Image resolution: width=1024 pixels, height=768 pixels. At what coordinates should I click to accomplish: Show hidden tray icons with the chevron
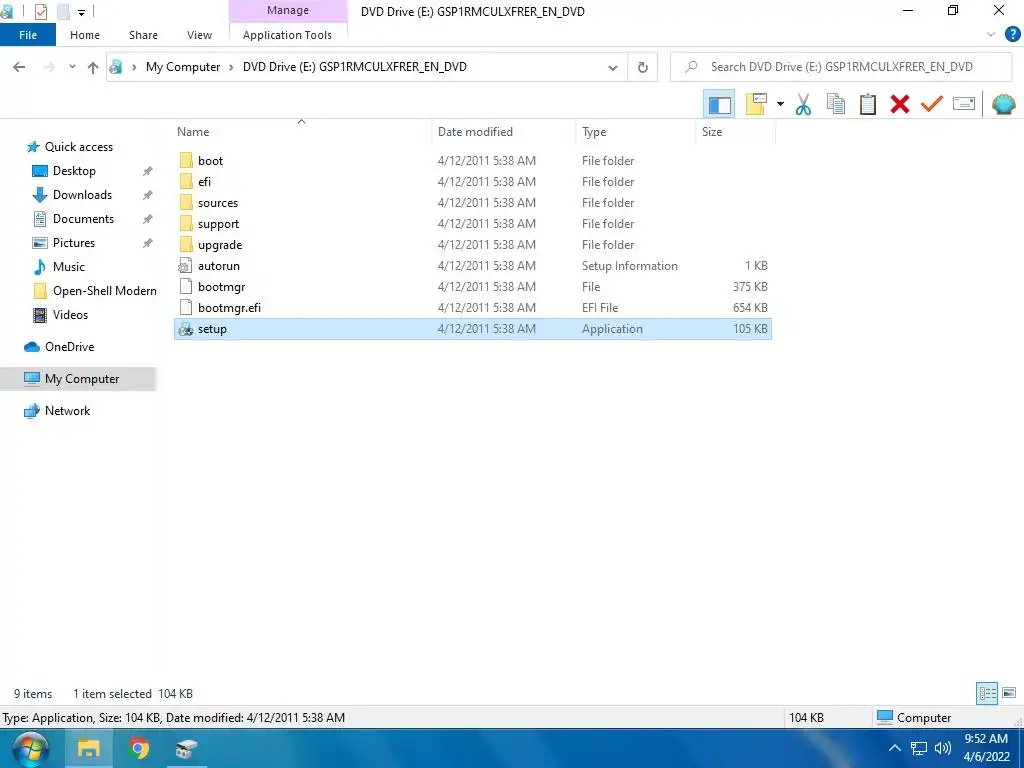tap(895, 748)
